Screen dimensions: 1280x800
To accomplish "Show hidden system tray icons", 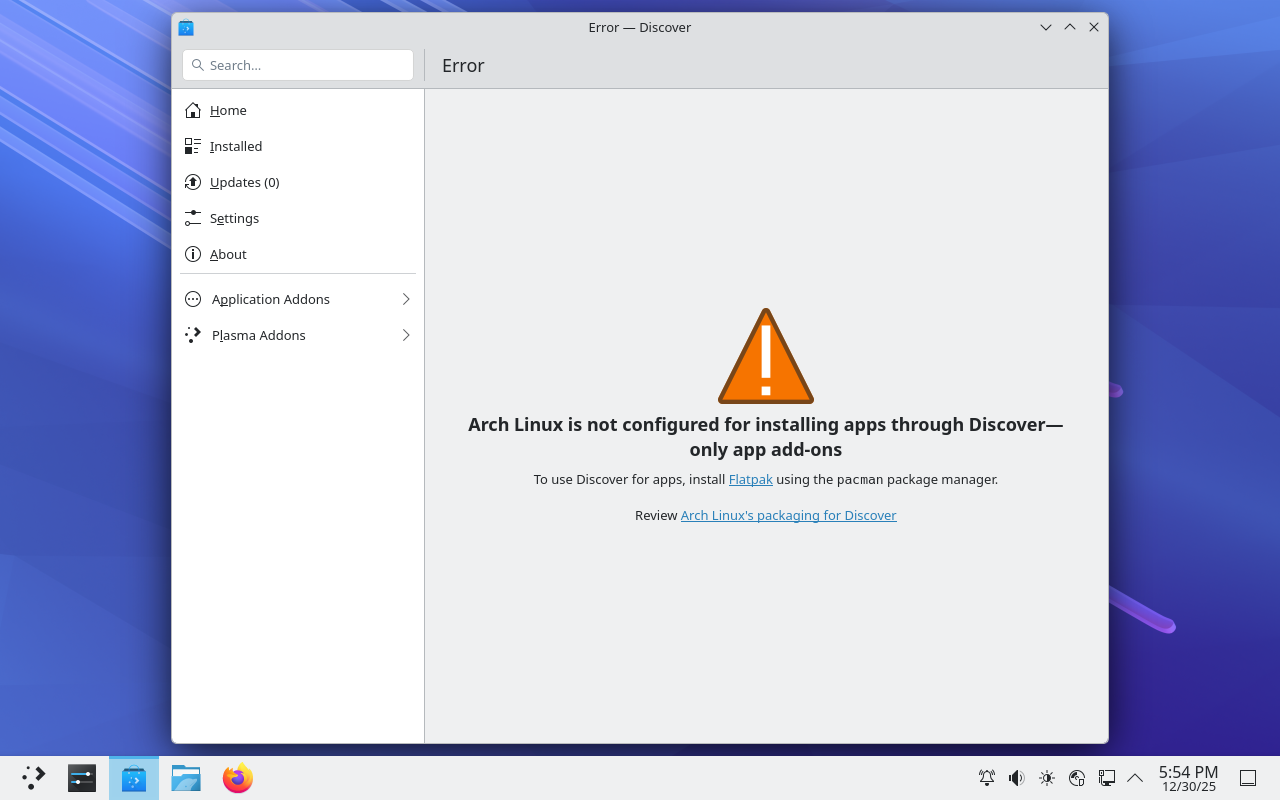I will pos(1135,778).
